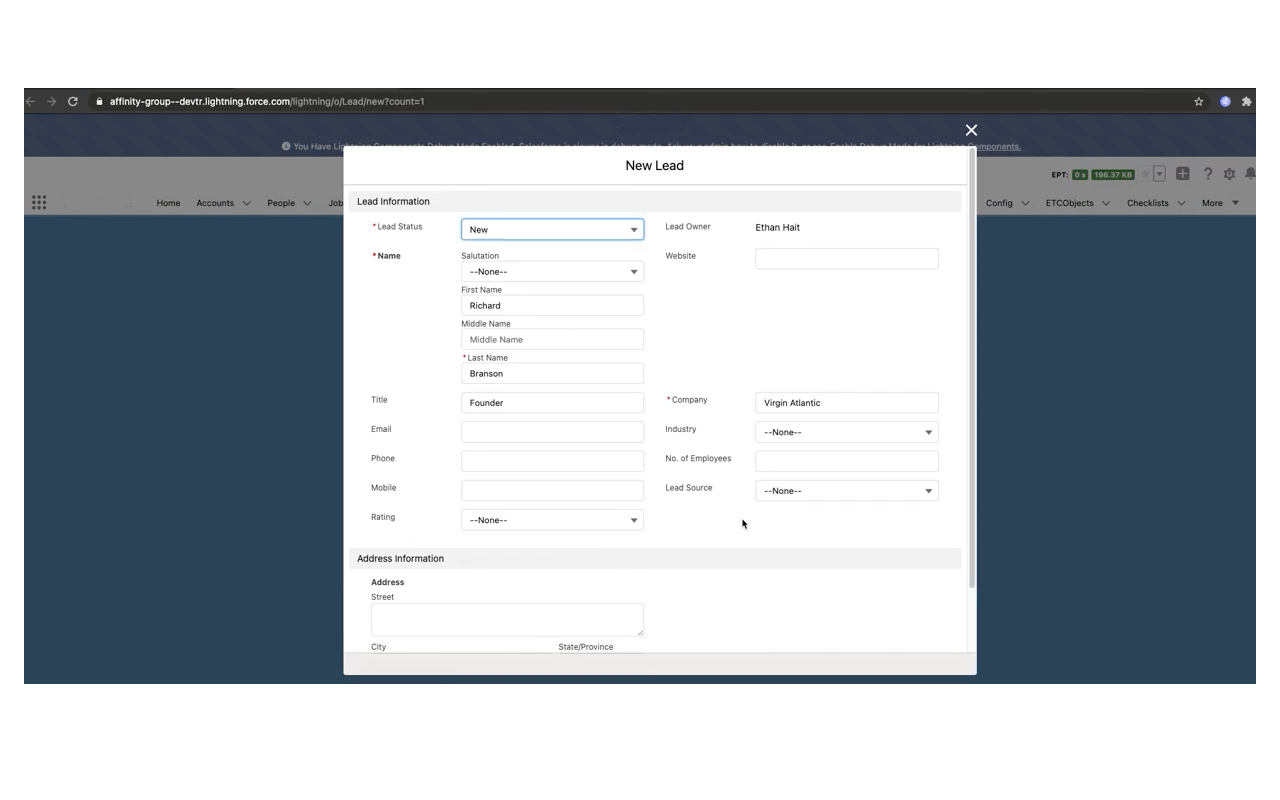This screenshot has height=800, width=1280.
Task: Click the Mobile input field
Action: click(552, 490)
